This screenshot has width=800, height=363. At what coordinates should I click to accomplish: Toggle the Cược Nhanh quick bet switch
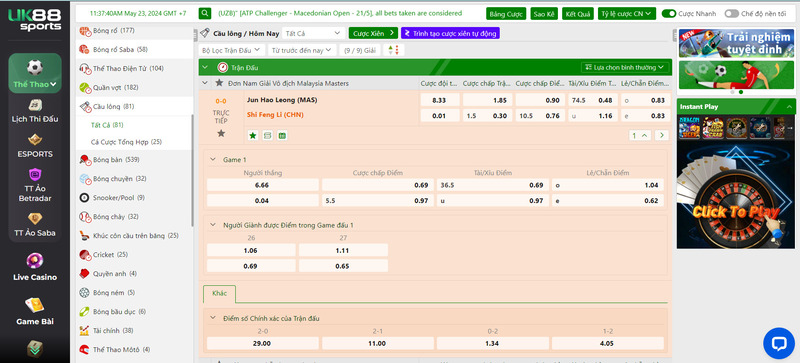pyautogui.click(x=668, y=14)
